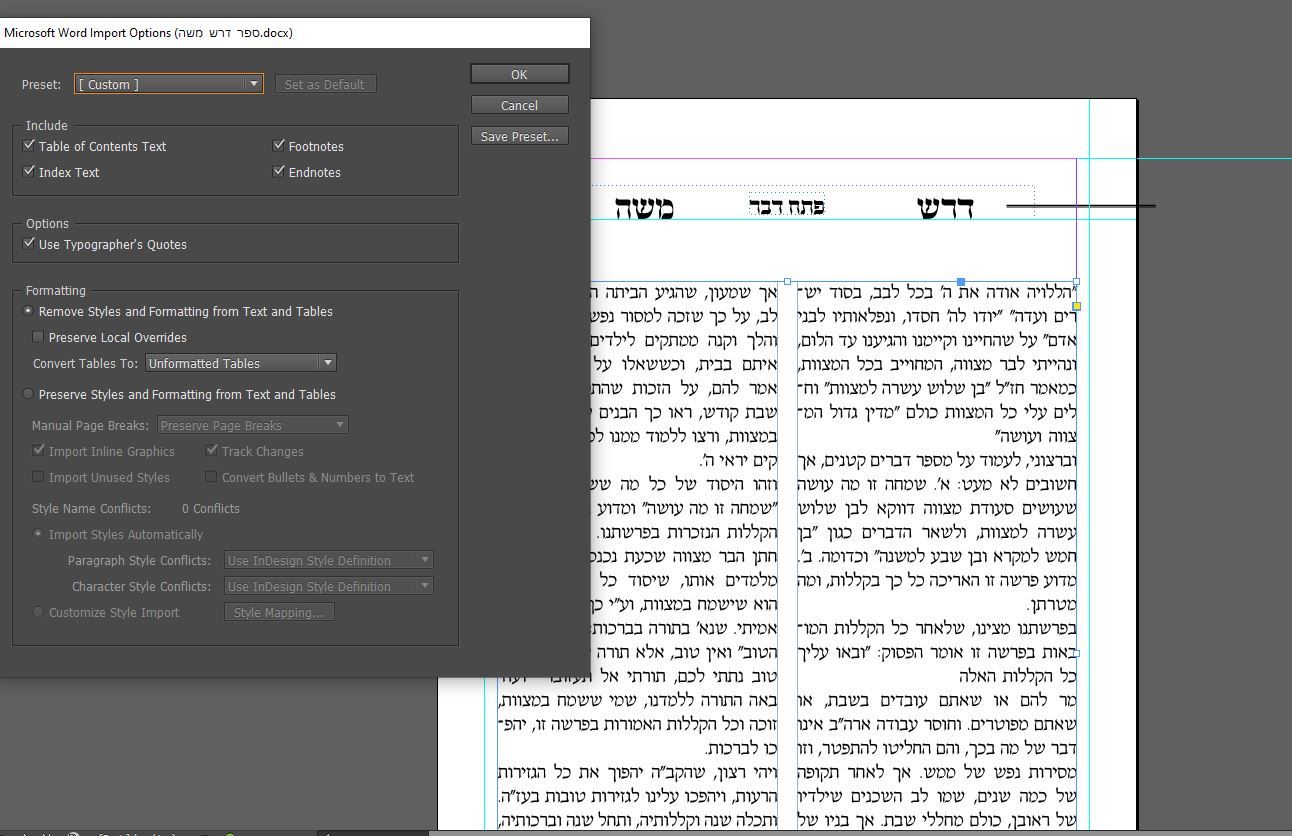Open the Save Preset dialog
Screen dimensions: 1292x836
pos(519,136)
